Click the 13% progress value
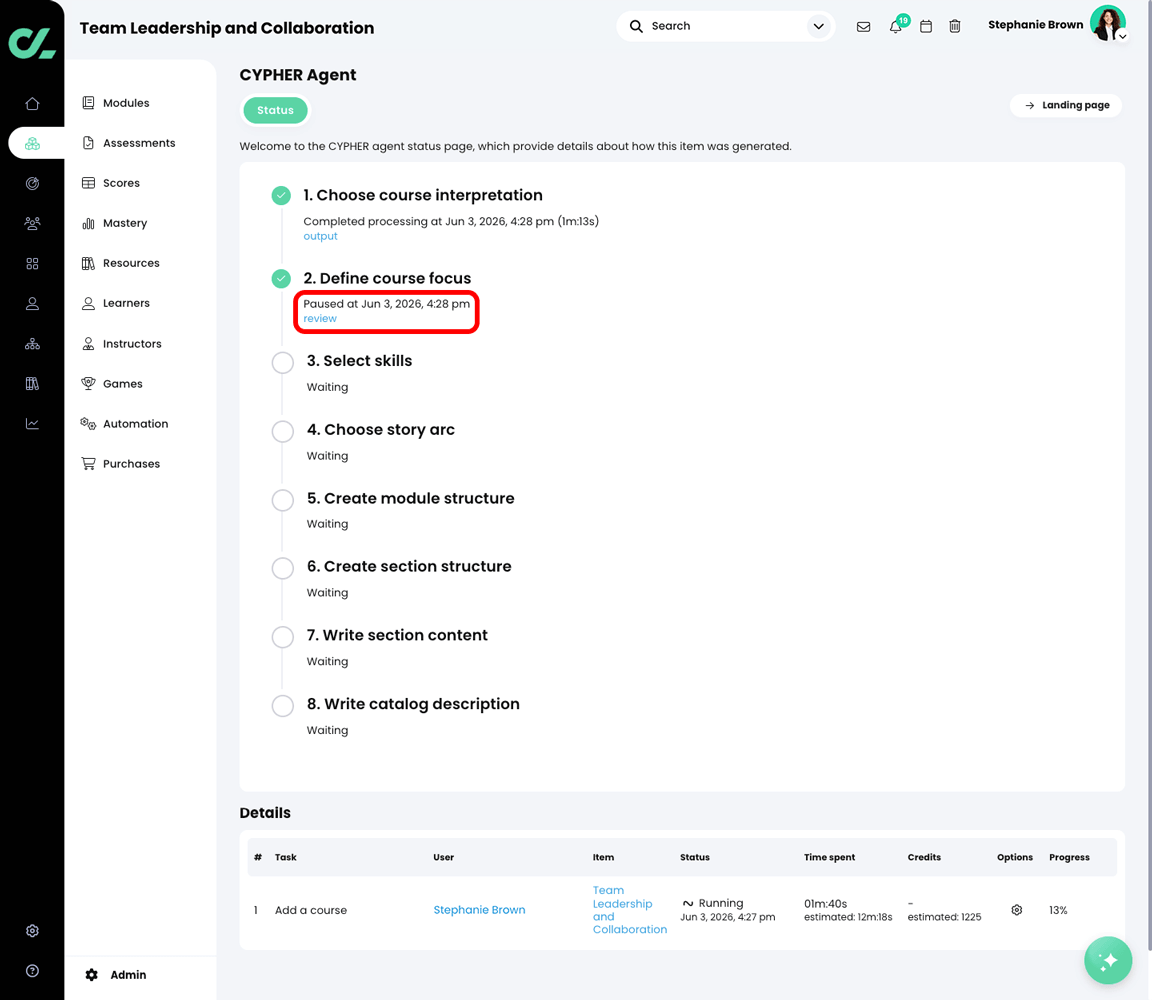Screen dimensions: 1152x1000 click(x=1058, y=910)
